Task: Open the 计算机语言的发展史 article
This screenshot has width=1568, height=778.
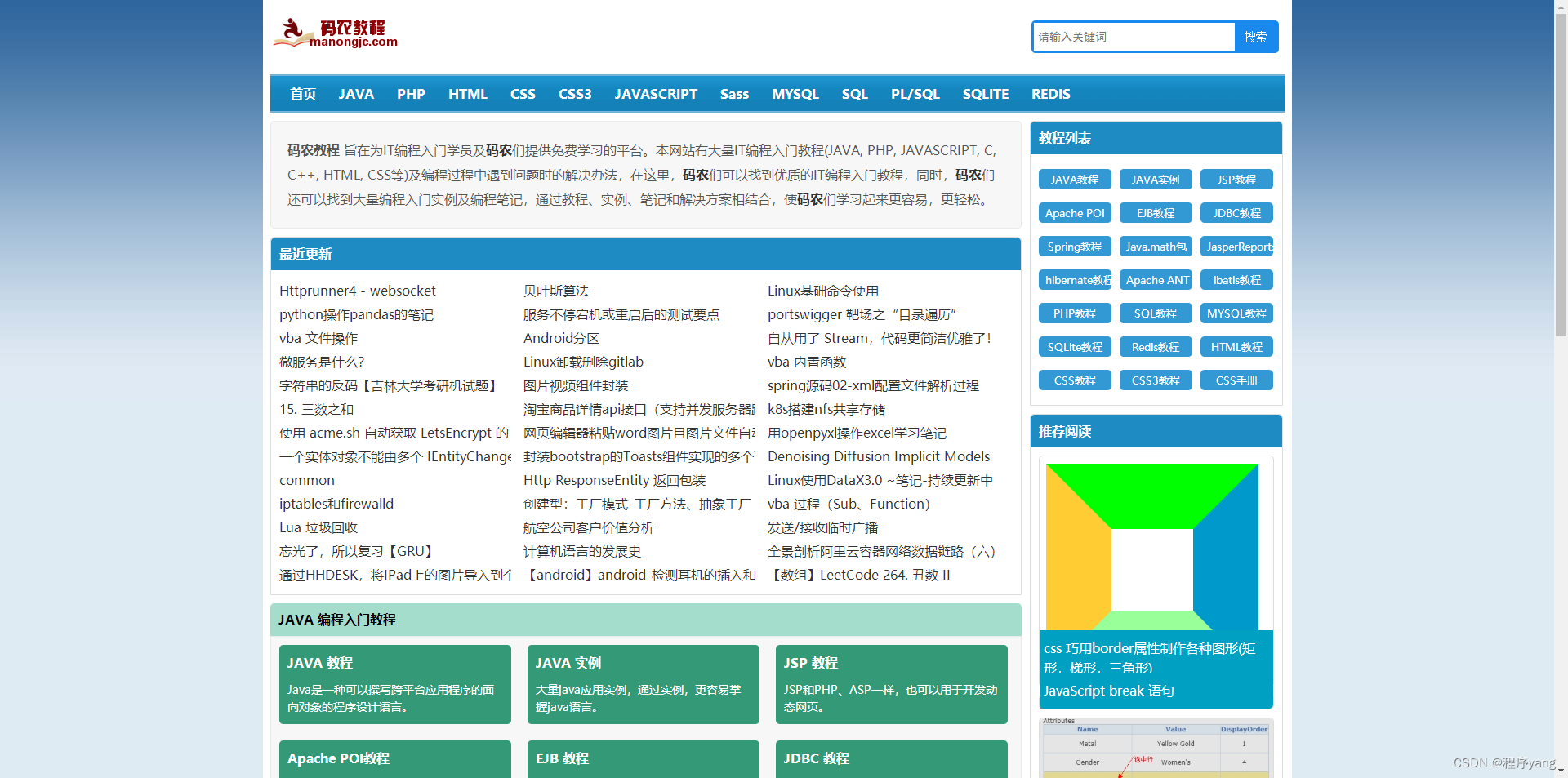Action: (582, 551)
